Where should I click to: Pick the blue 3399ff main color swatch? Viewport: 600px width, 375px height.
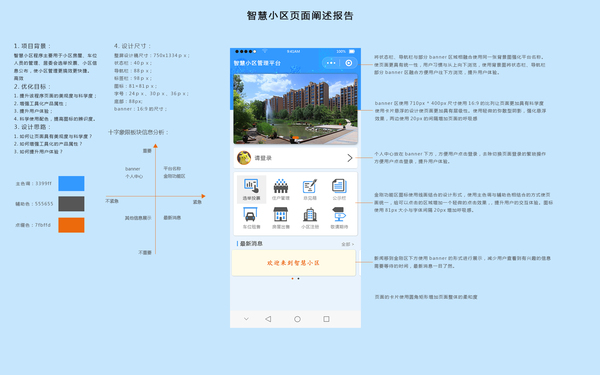(x=71, y=183)
